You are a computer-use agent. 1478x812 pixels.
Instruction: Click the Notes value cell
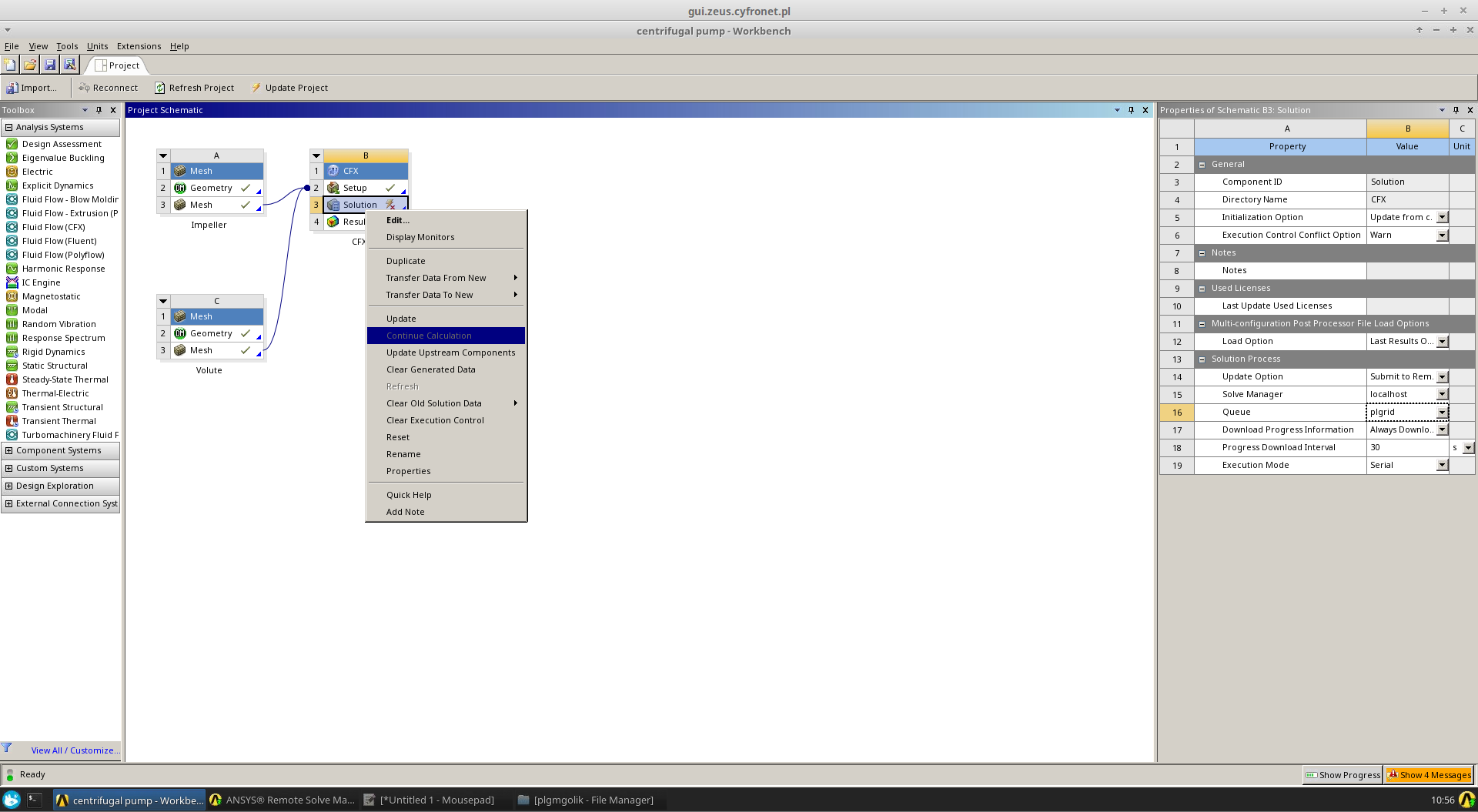click(1407, 270)
